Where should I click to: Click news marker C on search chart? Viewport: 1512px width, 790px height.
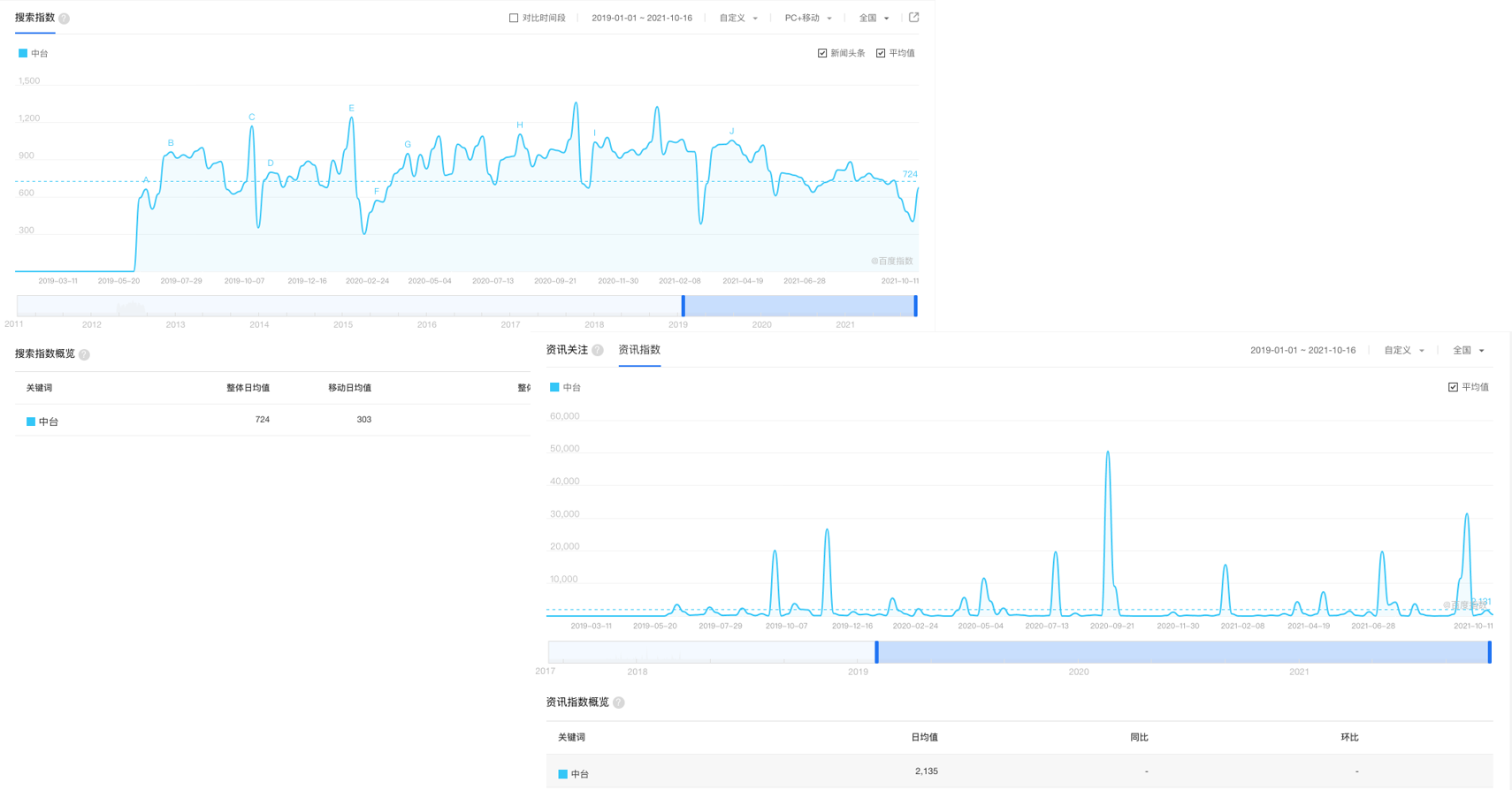[252, 118]
